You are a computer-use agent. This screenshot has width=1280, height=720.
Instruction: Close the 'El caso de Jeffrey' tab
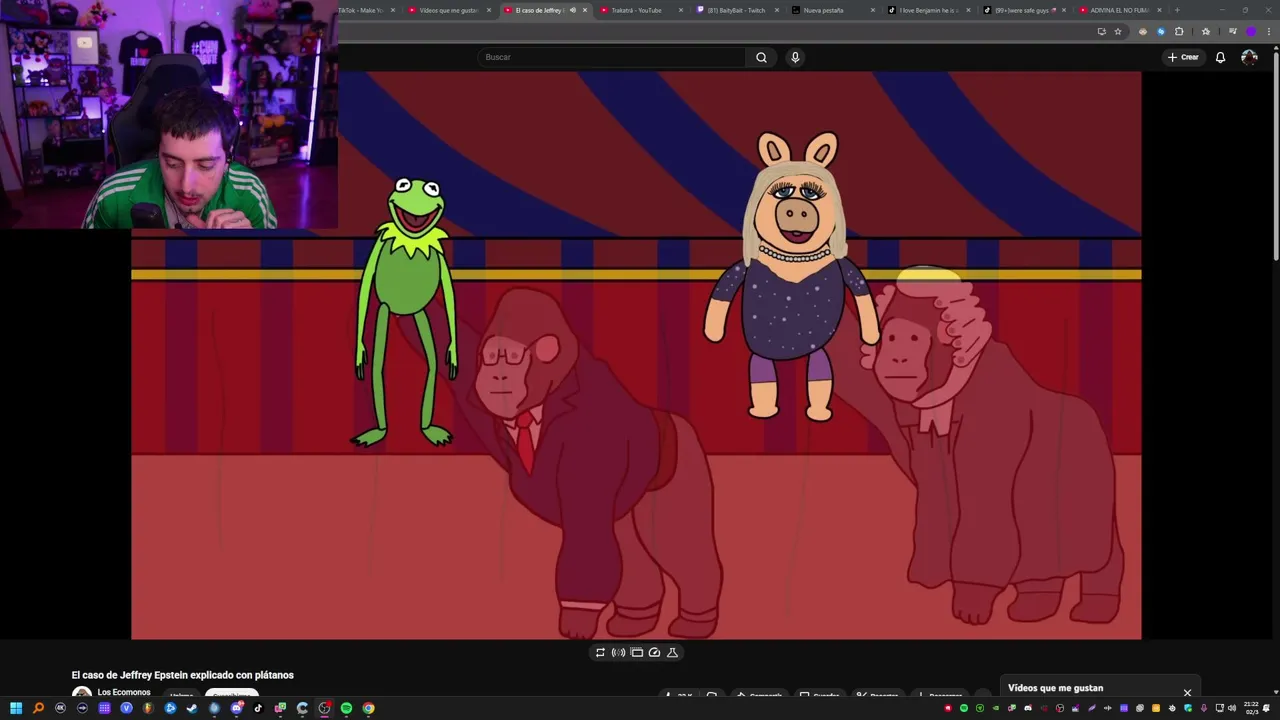point(585,10)
